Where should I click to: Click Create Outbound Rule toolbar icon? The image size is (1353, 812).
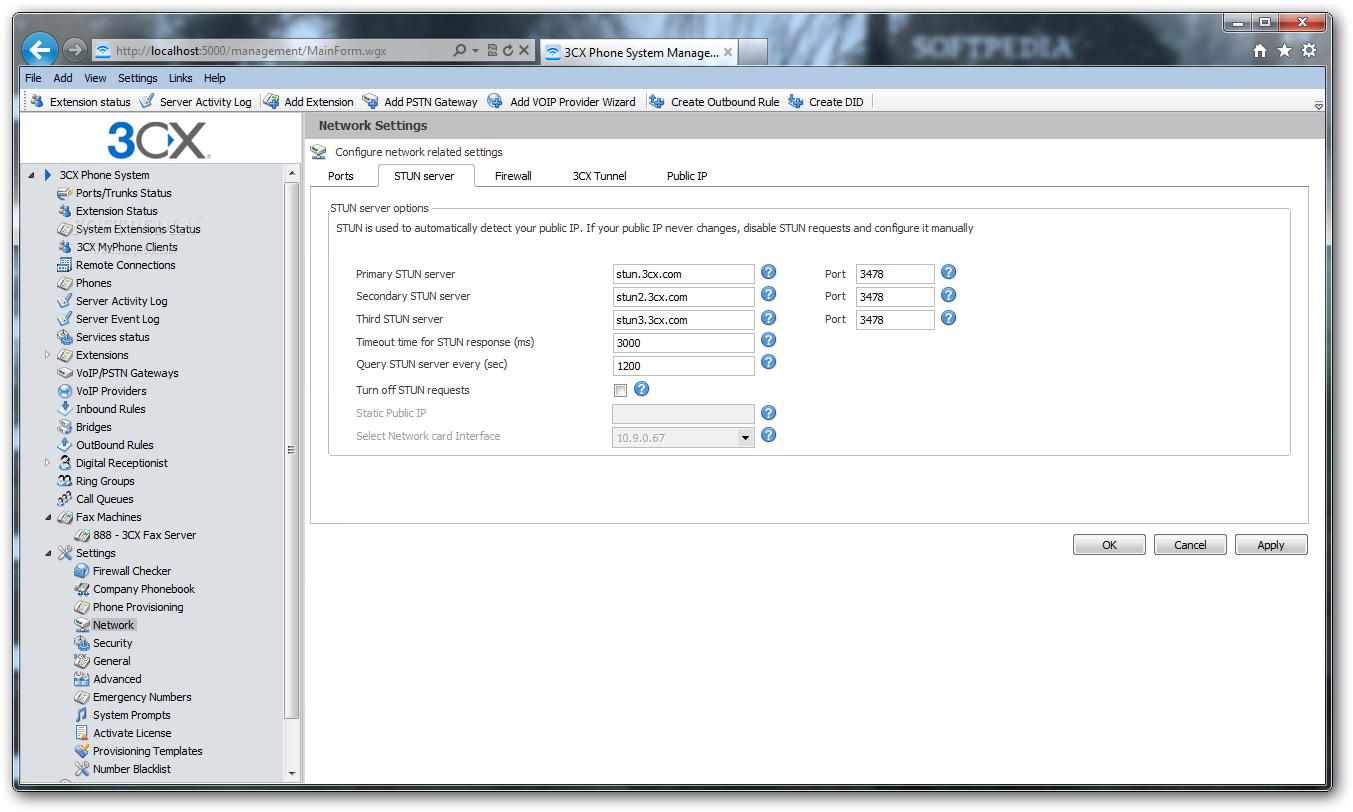657,101
